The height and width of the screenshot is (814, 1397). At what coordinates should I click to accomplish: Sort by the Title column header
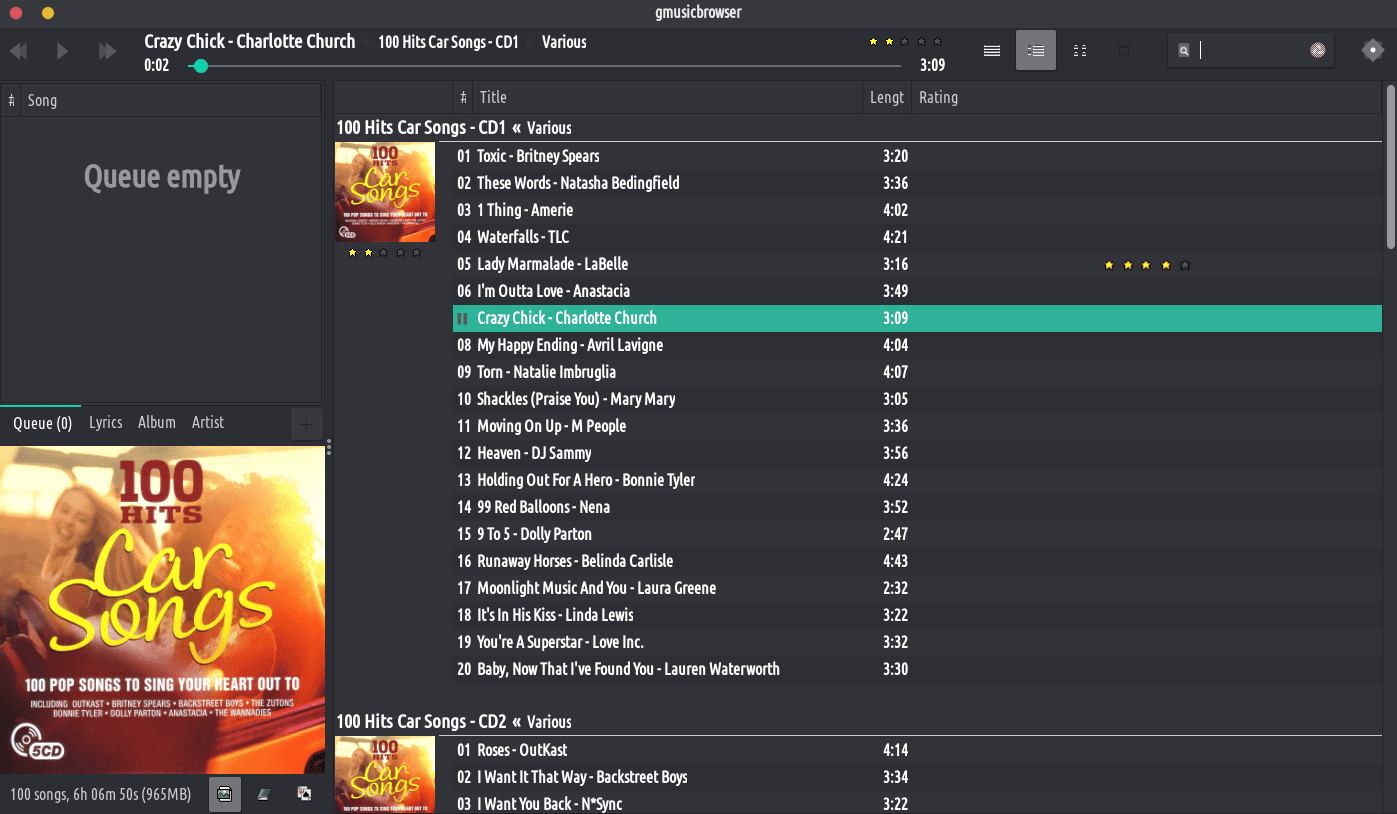coord(667,97)
